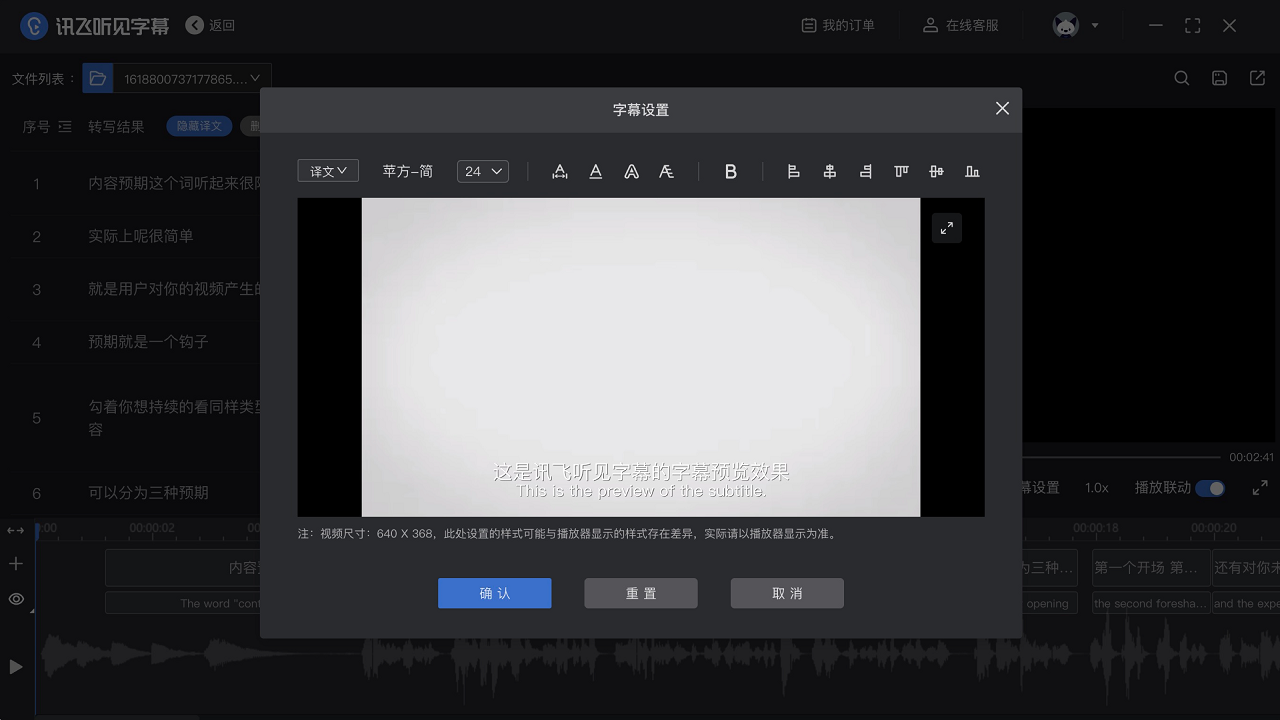Image resolution: width=1280 pixels, height=720 pixels.
Task: Open the font color setting icon
Action: point(595,171)
